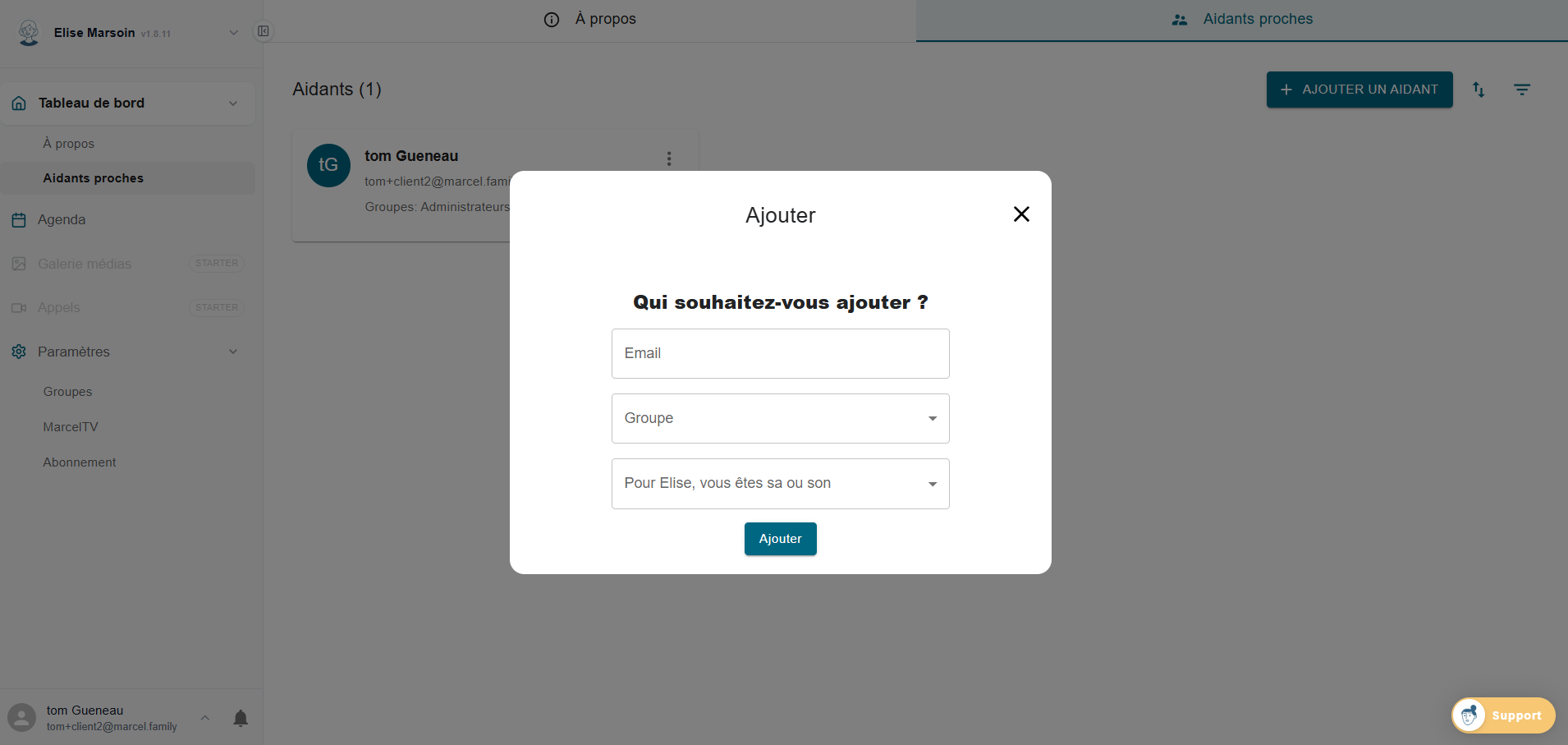Focus the Email input field
The width and height of the screenshot is (1568, 745).
pyautogui.click(x=780, y=354)
